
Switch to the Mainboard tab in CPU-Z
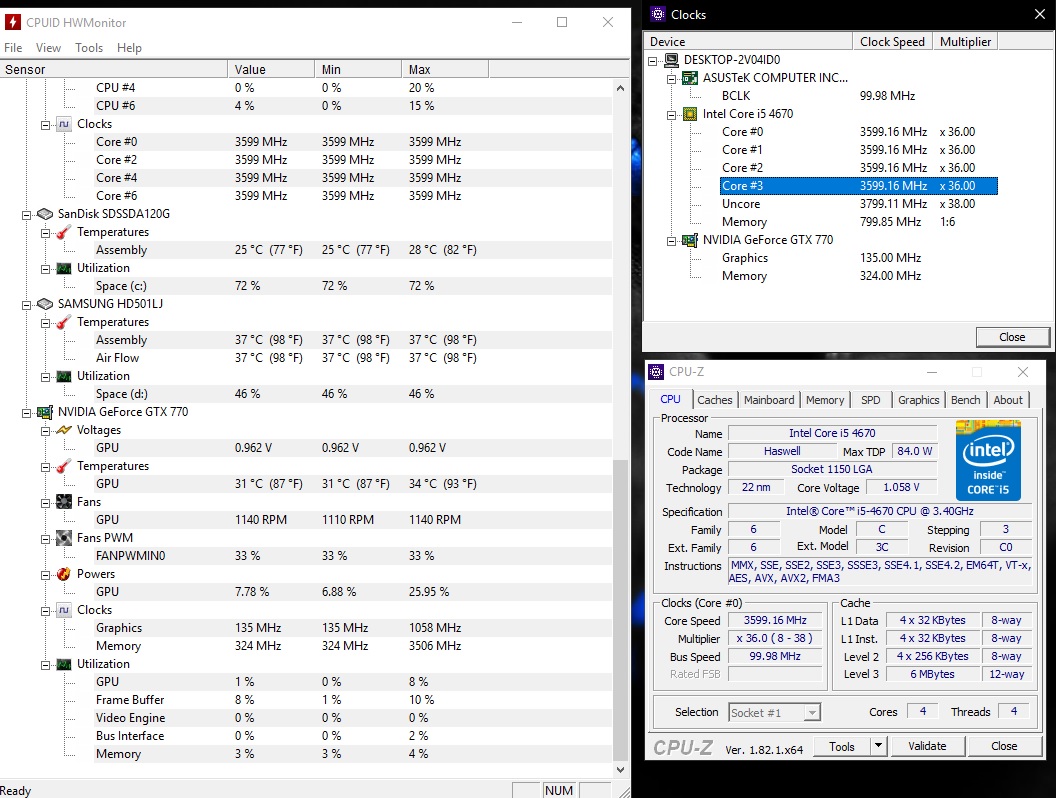(x=769, y=400)
